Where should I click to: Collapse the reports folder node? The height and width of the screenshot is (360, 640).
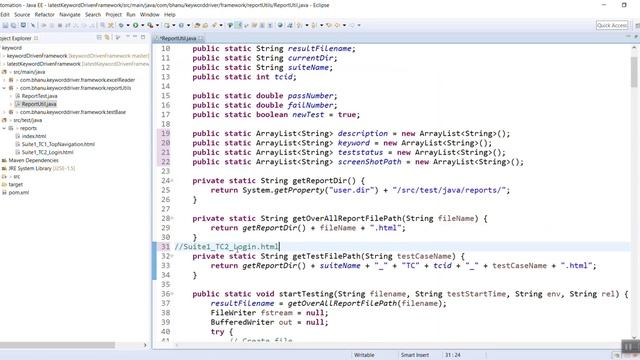click(4, 128)
